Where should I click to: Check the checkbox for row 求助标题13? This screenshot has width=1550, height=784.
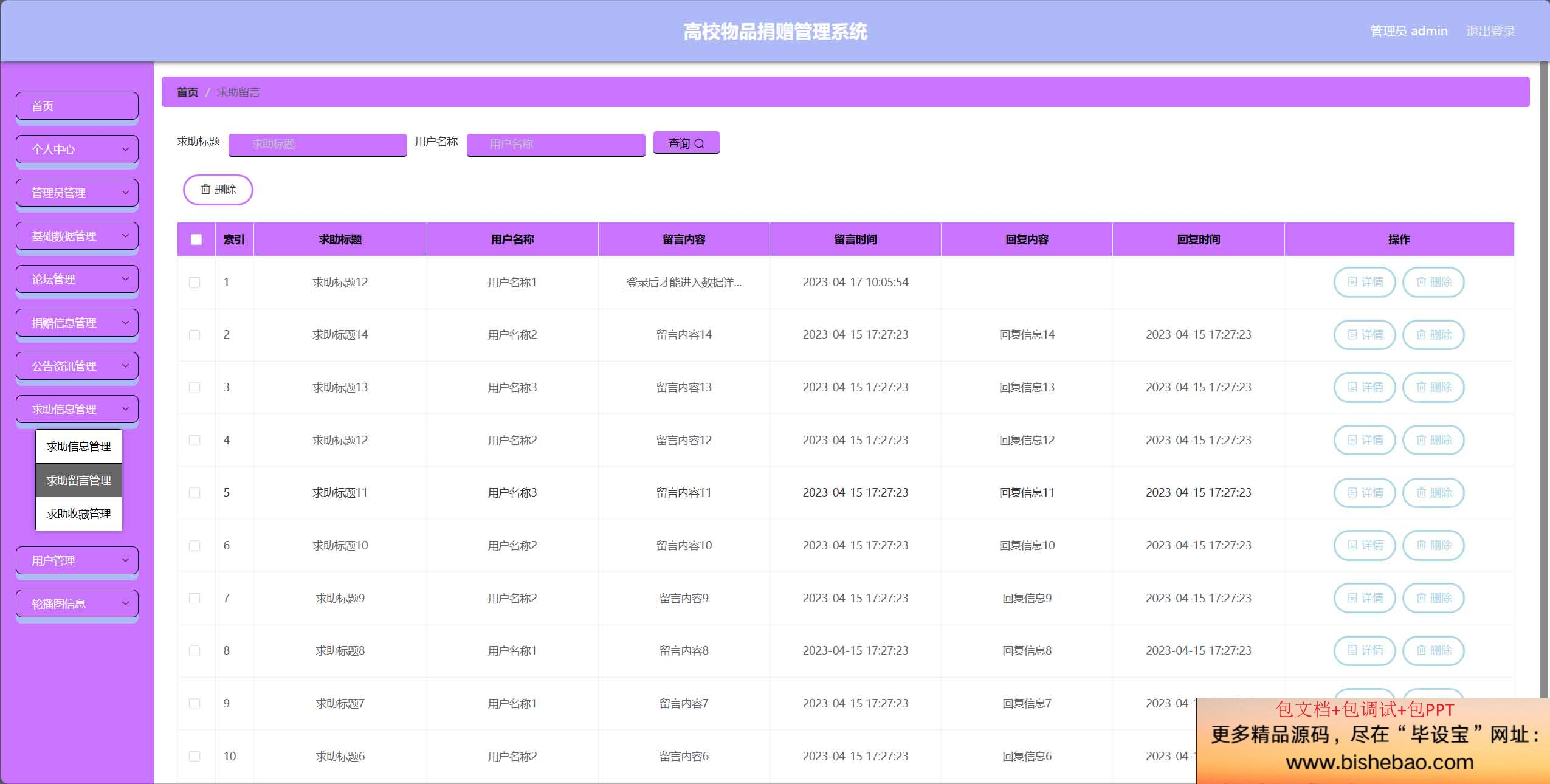pos(195,388)
